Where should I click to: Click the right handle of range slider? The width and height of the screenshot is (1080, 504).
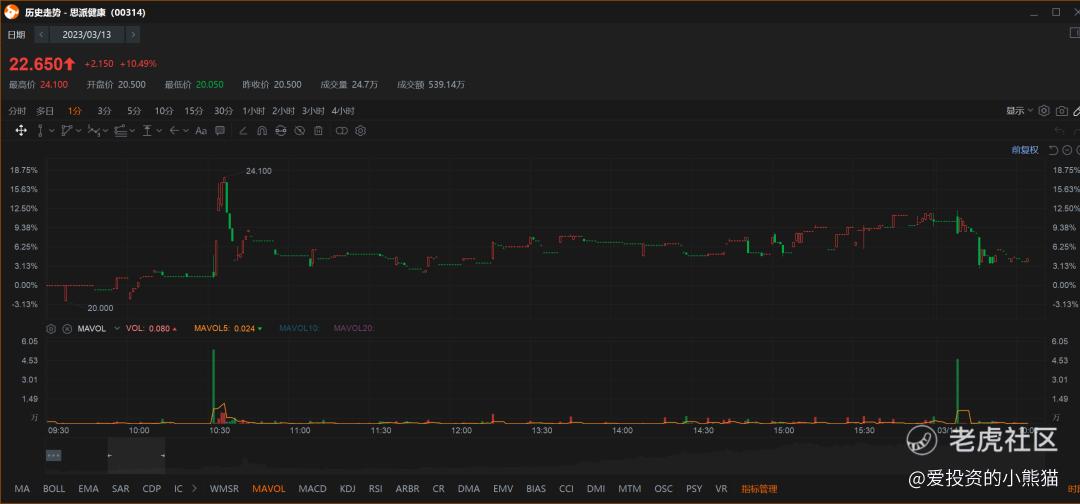(x=163, y=456)
